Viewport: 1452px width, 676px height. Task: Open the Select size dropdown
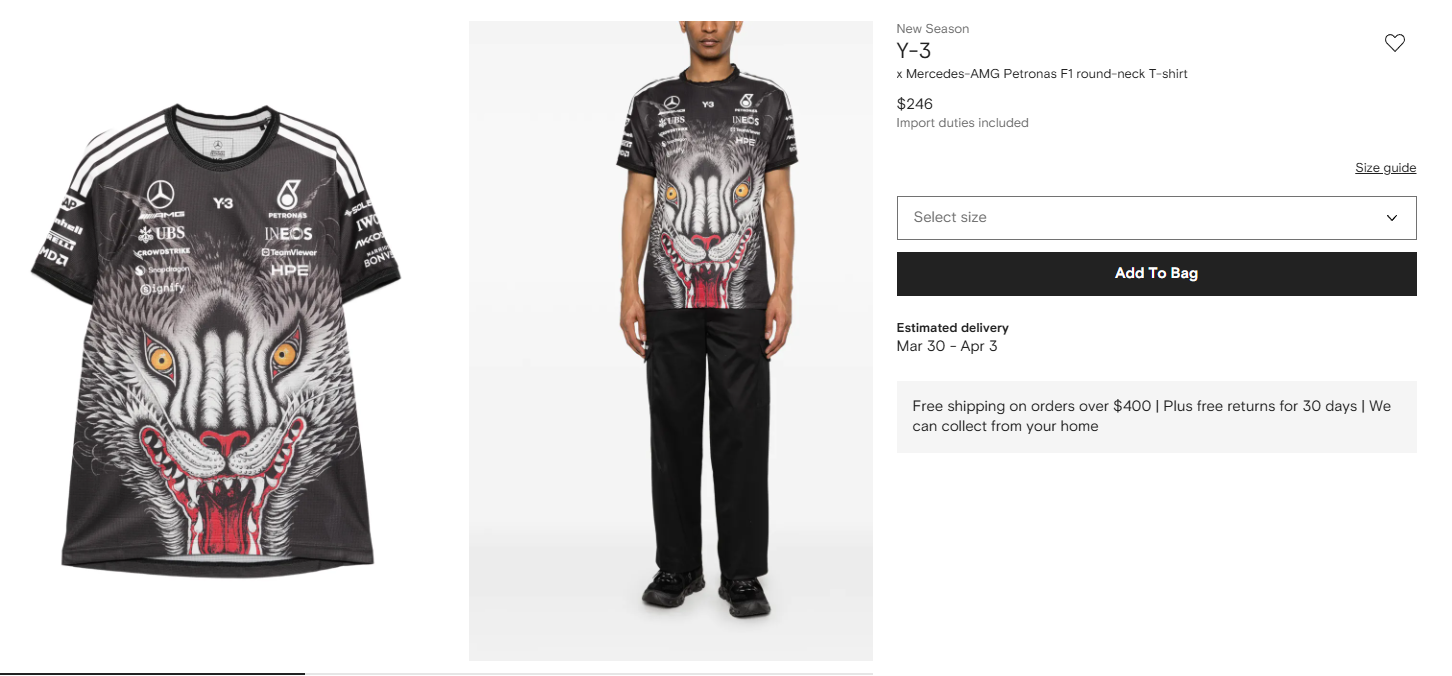1156,218
